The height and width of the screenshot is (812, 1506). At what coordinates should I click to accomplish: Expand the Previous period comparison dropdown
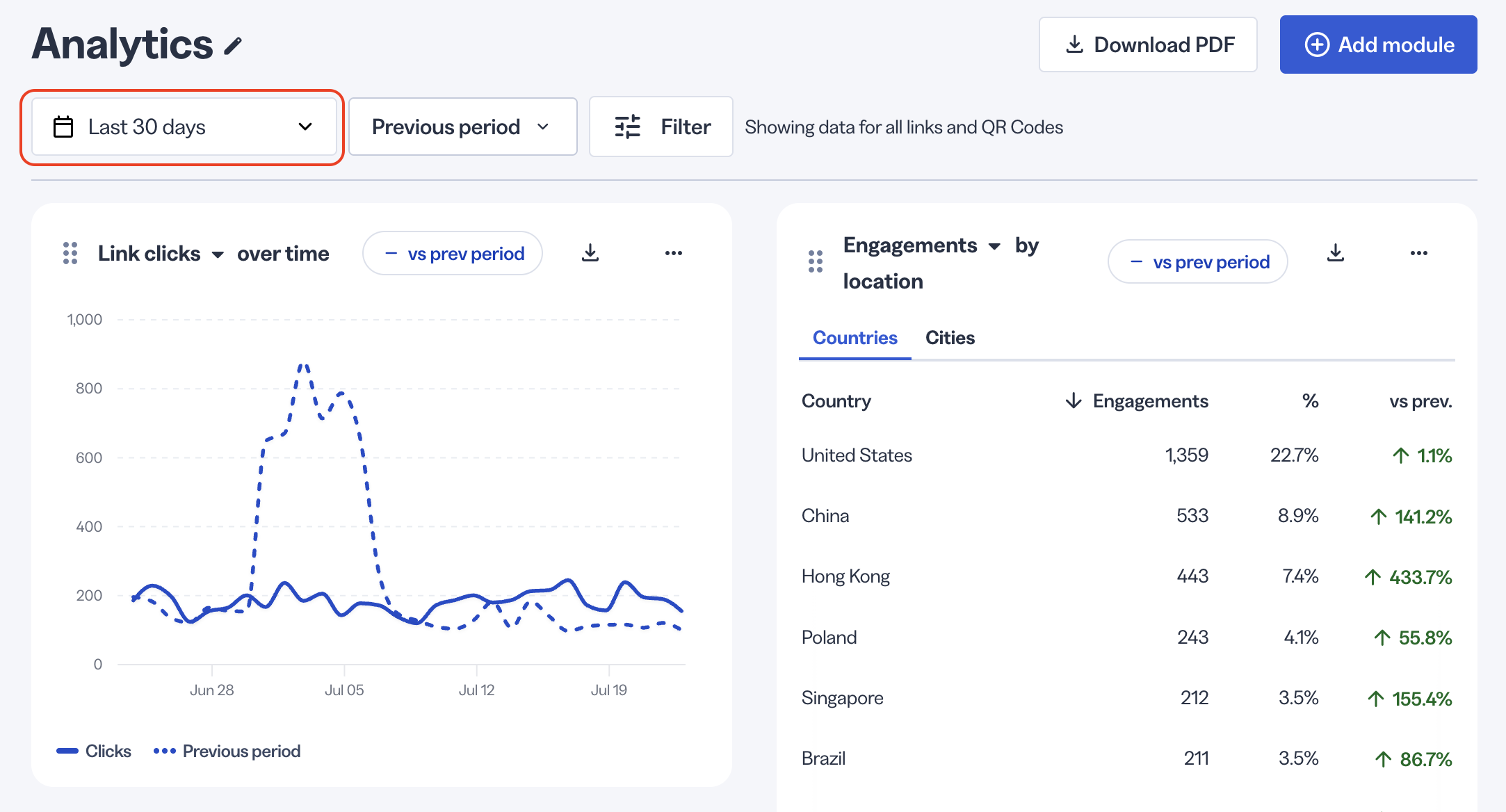(463, 127)
